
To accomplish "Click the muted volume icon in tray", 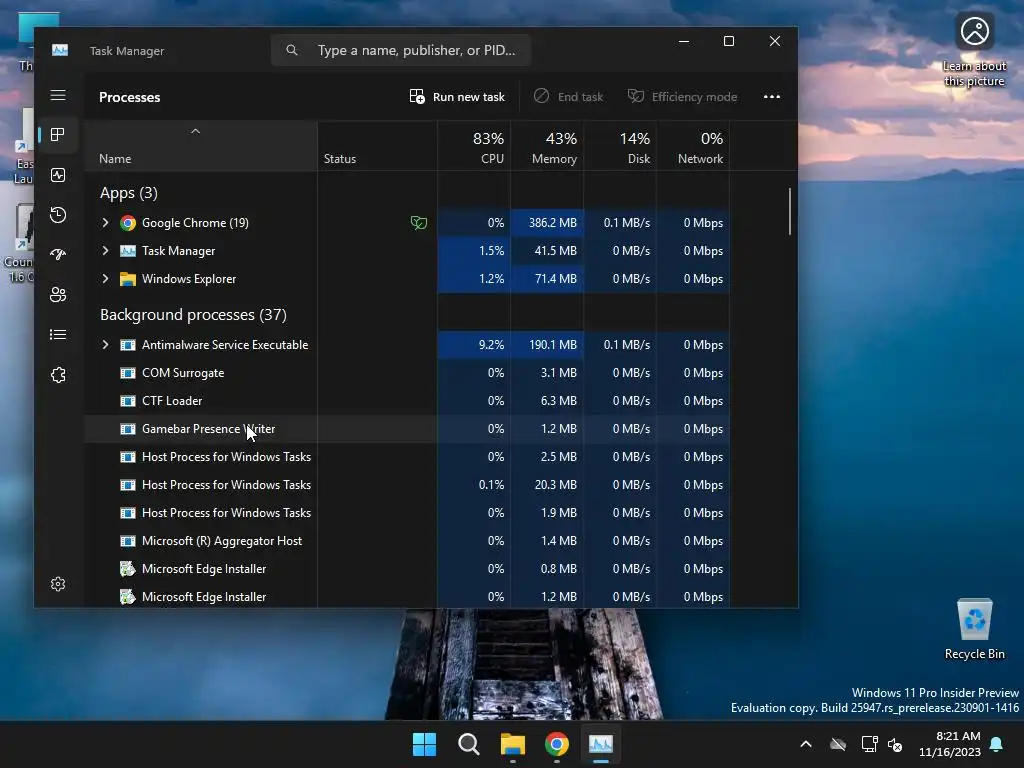I will point(896,744).
